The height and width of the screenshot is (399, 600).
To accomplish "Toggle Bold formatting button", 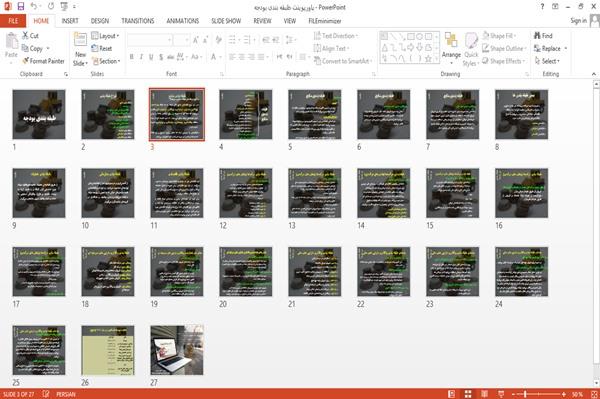I will pyautogui.click(x=132, y=57).
